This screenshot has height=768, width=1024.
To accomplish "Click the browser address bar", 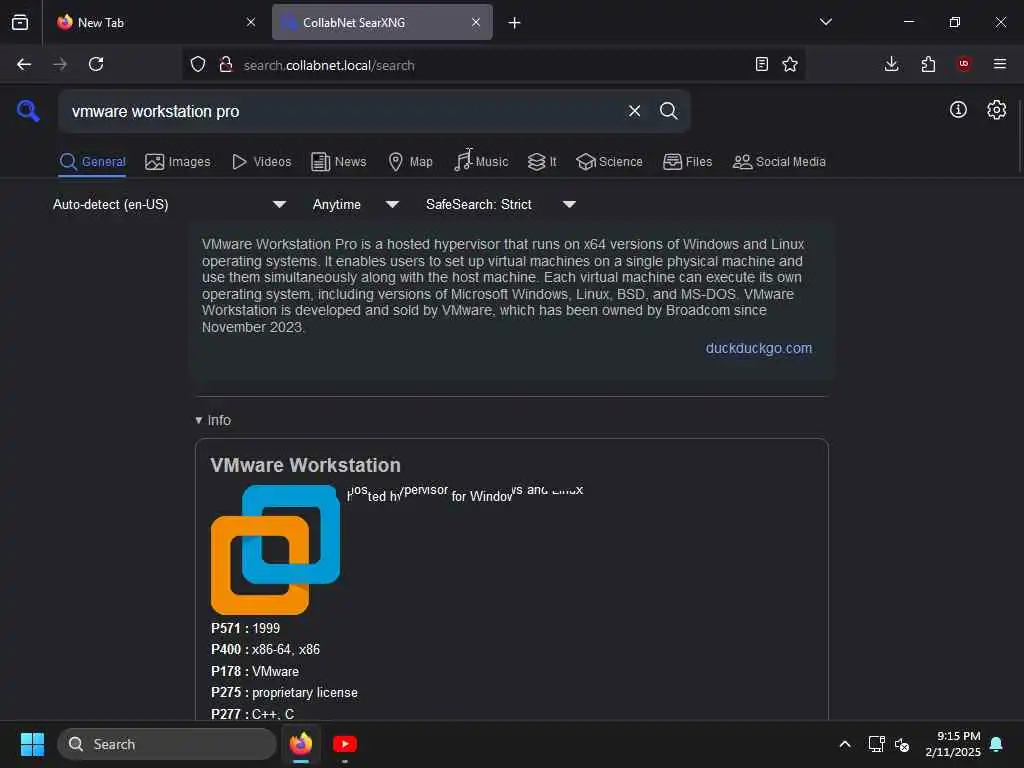I will (493, 65).
